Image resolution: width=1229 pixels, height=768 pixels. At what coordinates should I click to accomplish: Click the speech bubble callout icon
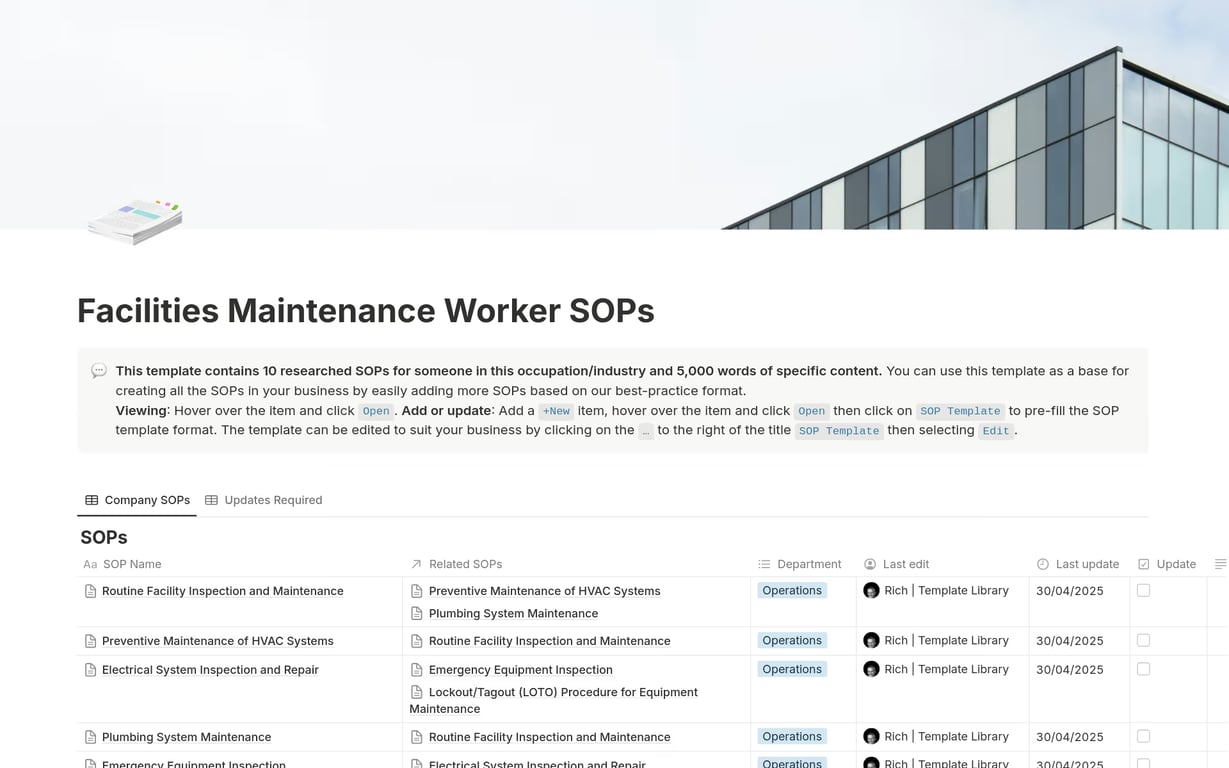click(x=99, y=371)
